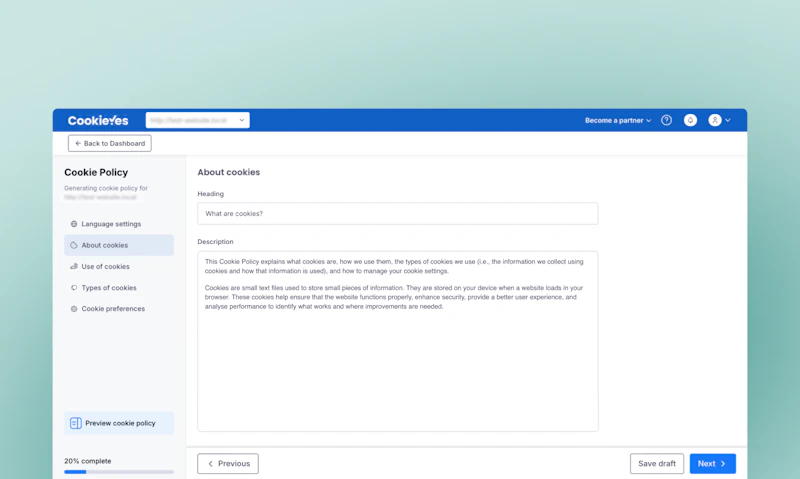
Task: Click the globe icon beside Language settings
Action: [x=74, y=224]
